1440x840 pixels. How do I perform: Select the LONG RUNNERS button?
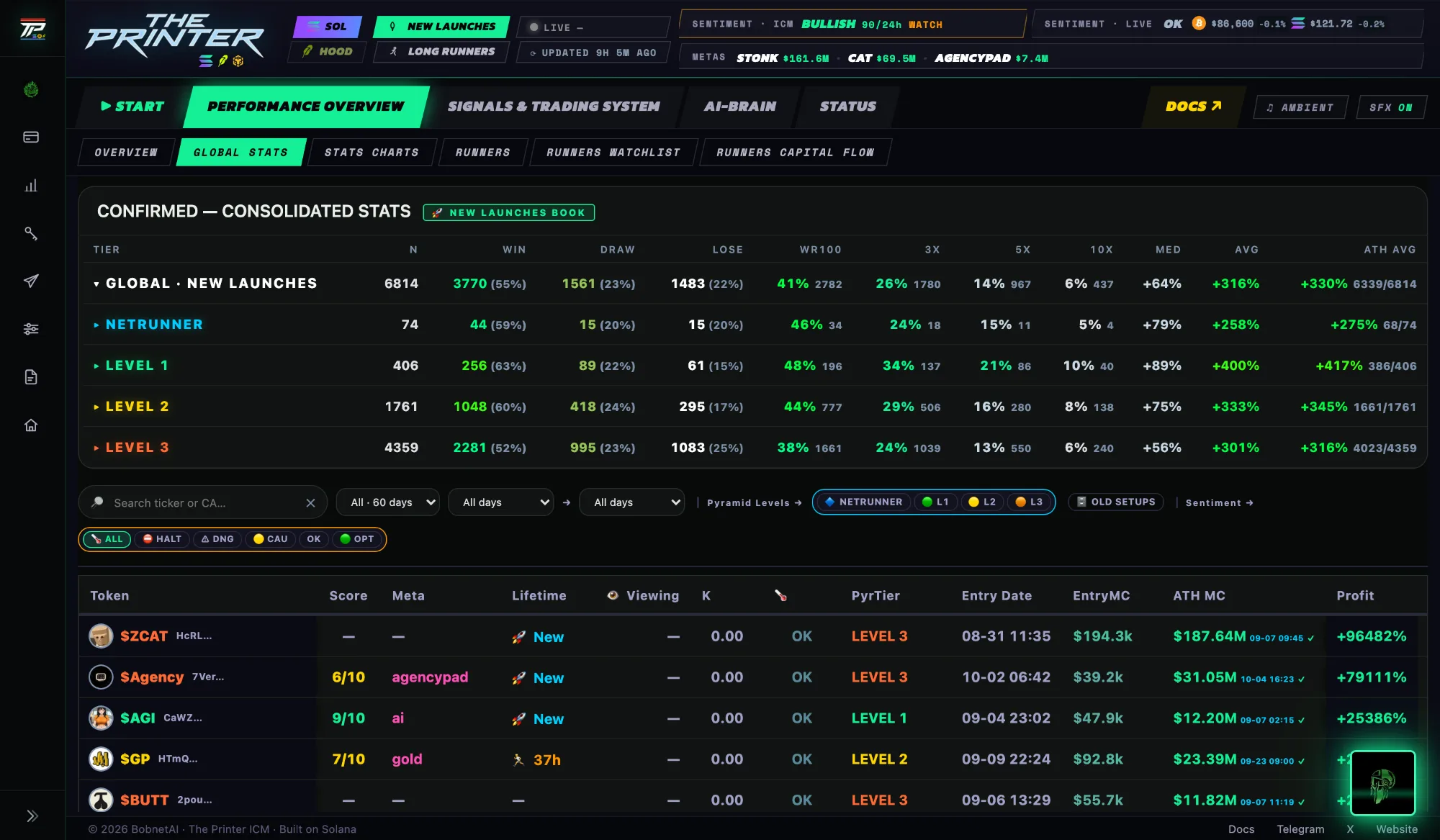(442, 52)
